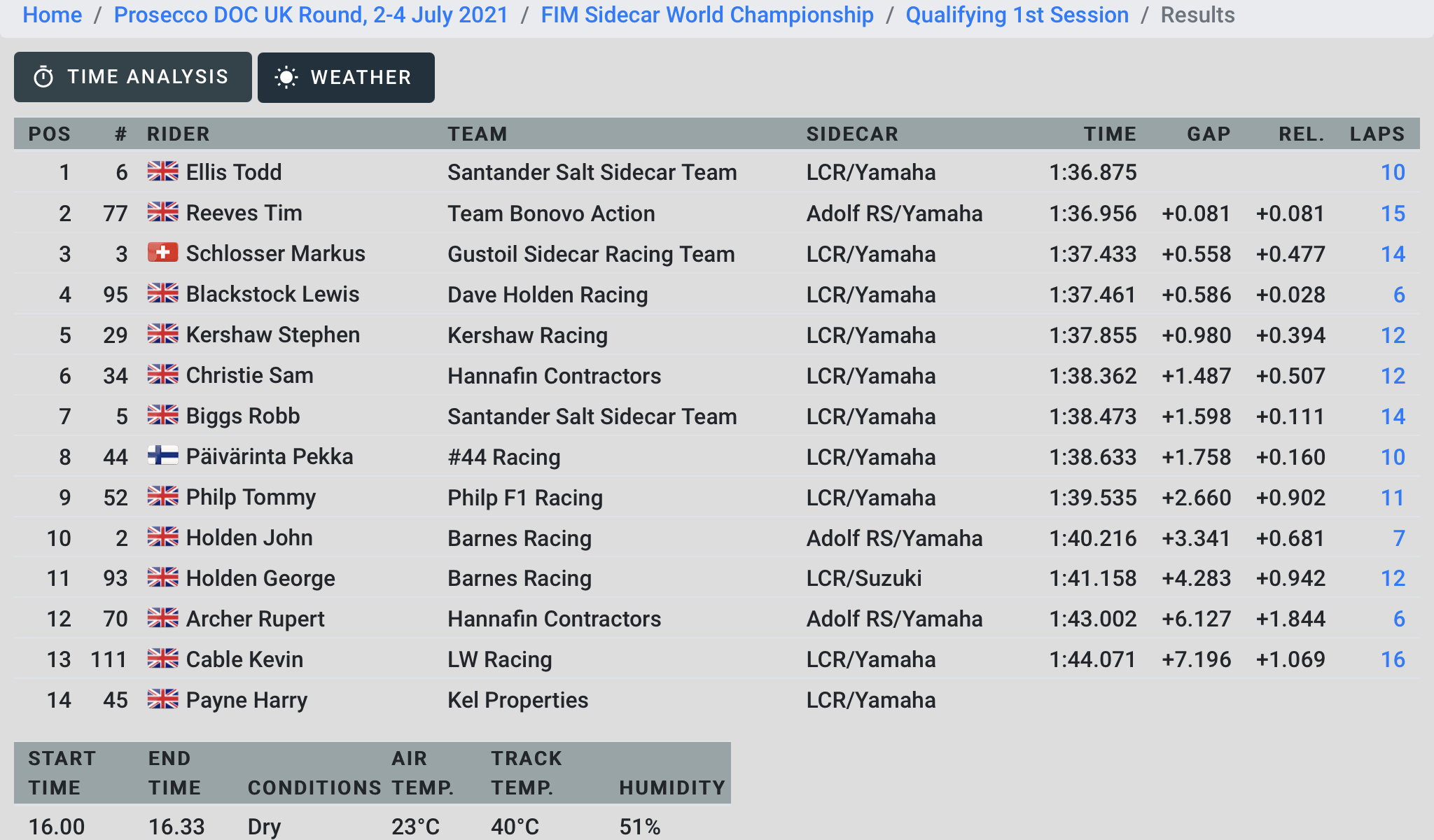The image size is (1434, 840).
Task: Open the Weather view
Action: click(x=346, y=77)
